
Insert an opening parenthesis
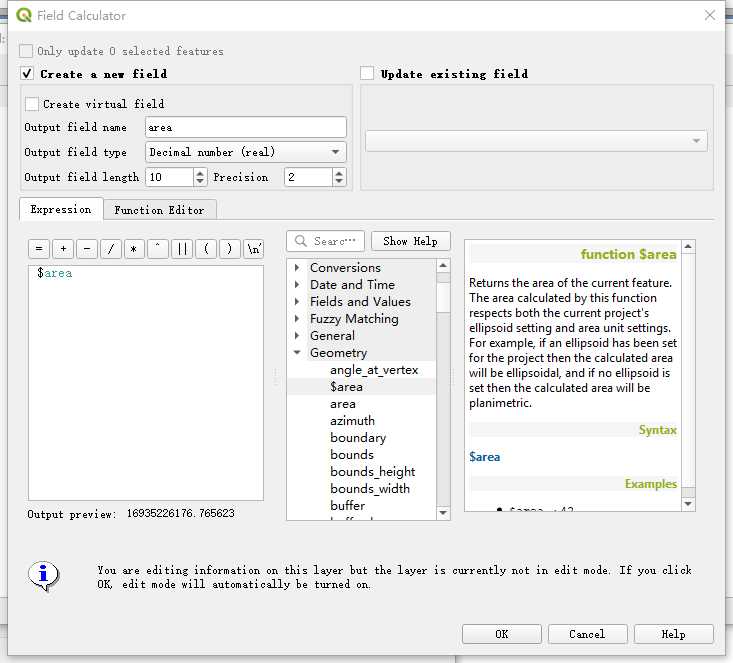(206, 249)
